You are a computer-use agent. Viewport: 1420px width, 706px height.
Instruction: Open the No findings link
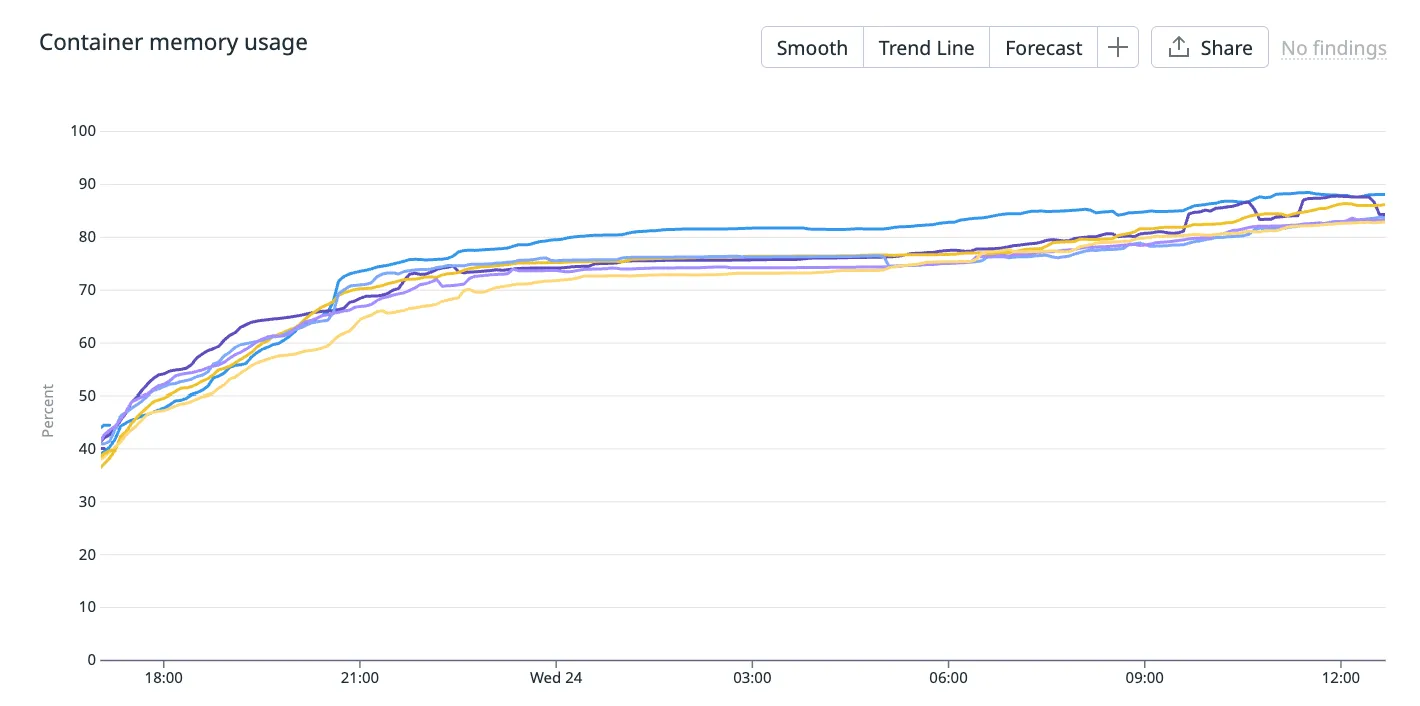pyautogui.click(x=1333, y=48)
